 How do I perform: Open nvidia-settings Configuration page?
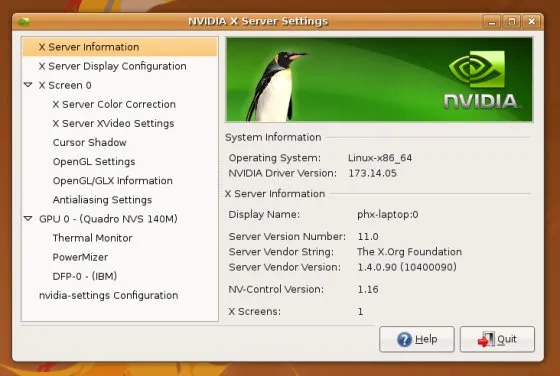point(109,296)
